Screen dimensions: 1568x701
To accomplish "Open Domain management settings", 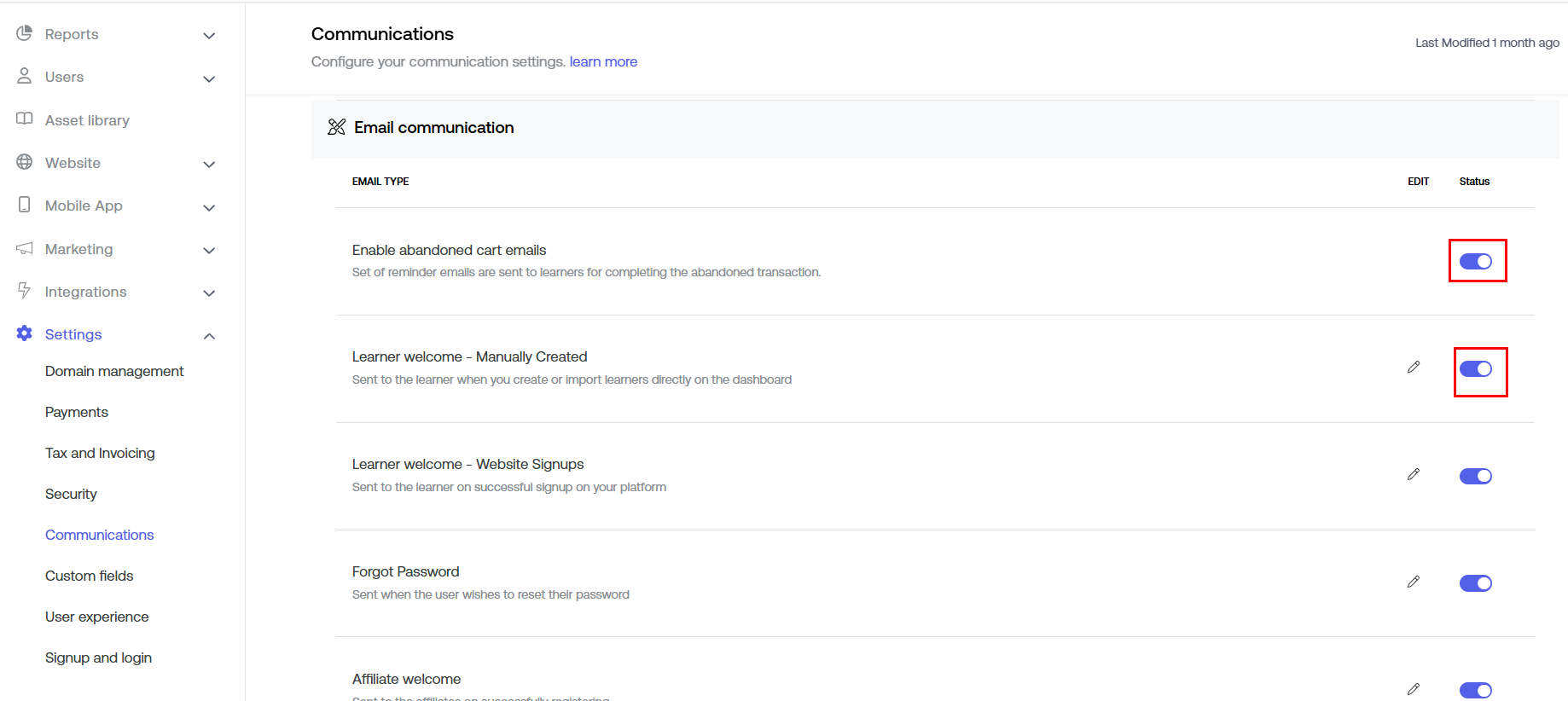I will pyautogui.click(x=114, y=371).
